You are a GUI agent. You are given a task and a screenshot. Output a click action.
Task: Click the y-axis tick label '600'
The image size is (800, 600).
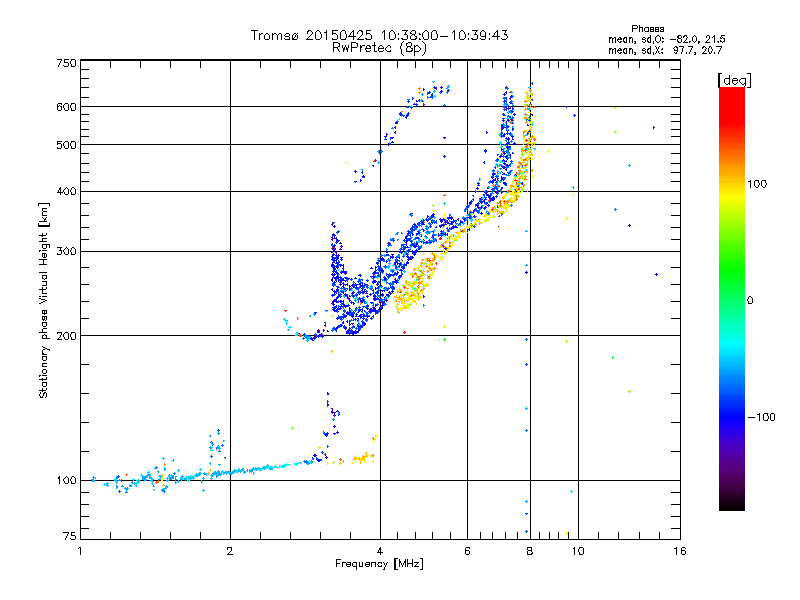coord(67,107)
